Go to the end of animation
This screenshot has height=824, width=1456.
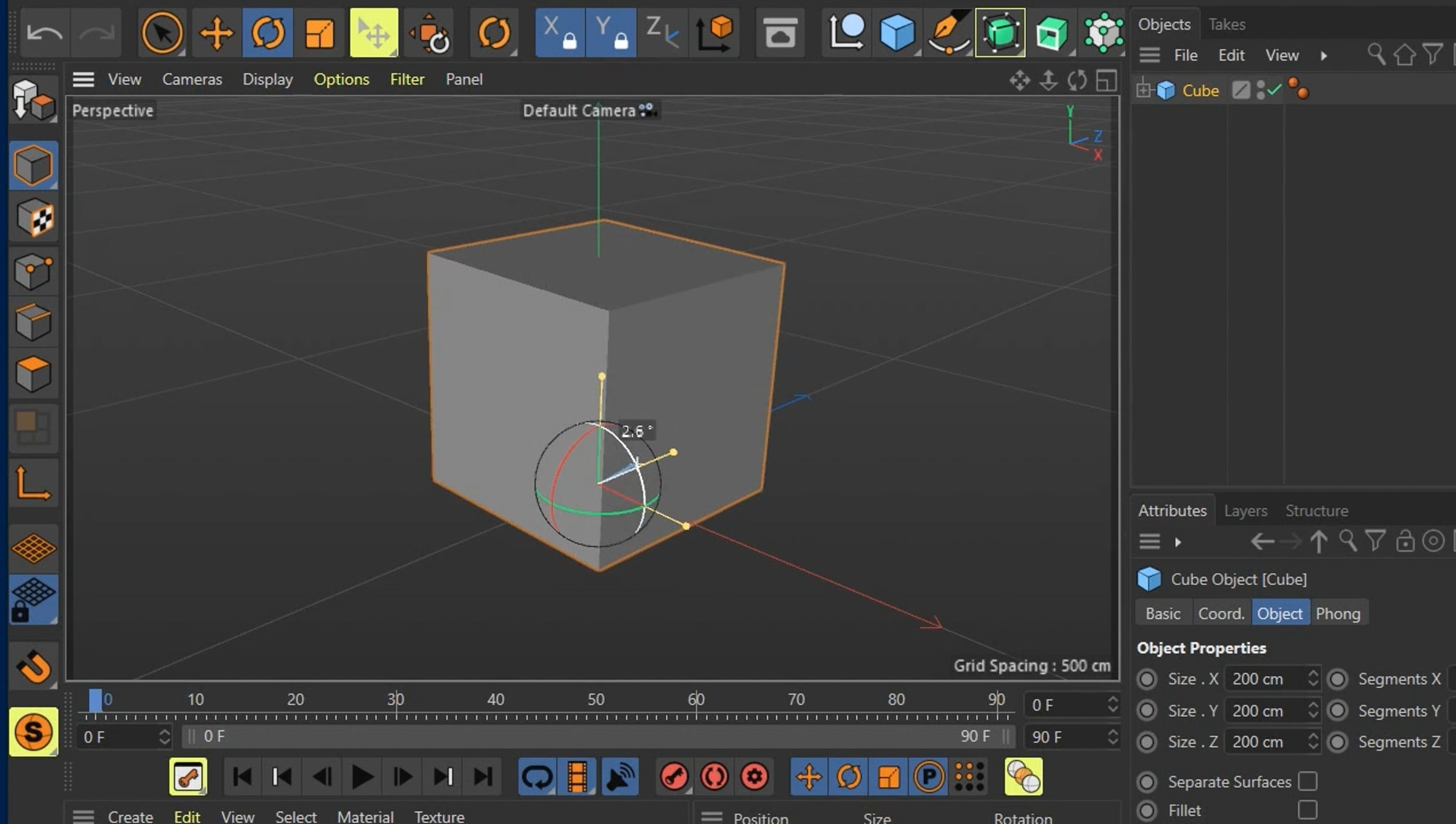483,777
